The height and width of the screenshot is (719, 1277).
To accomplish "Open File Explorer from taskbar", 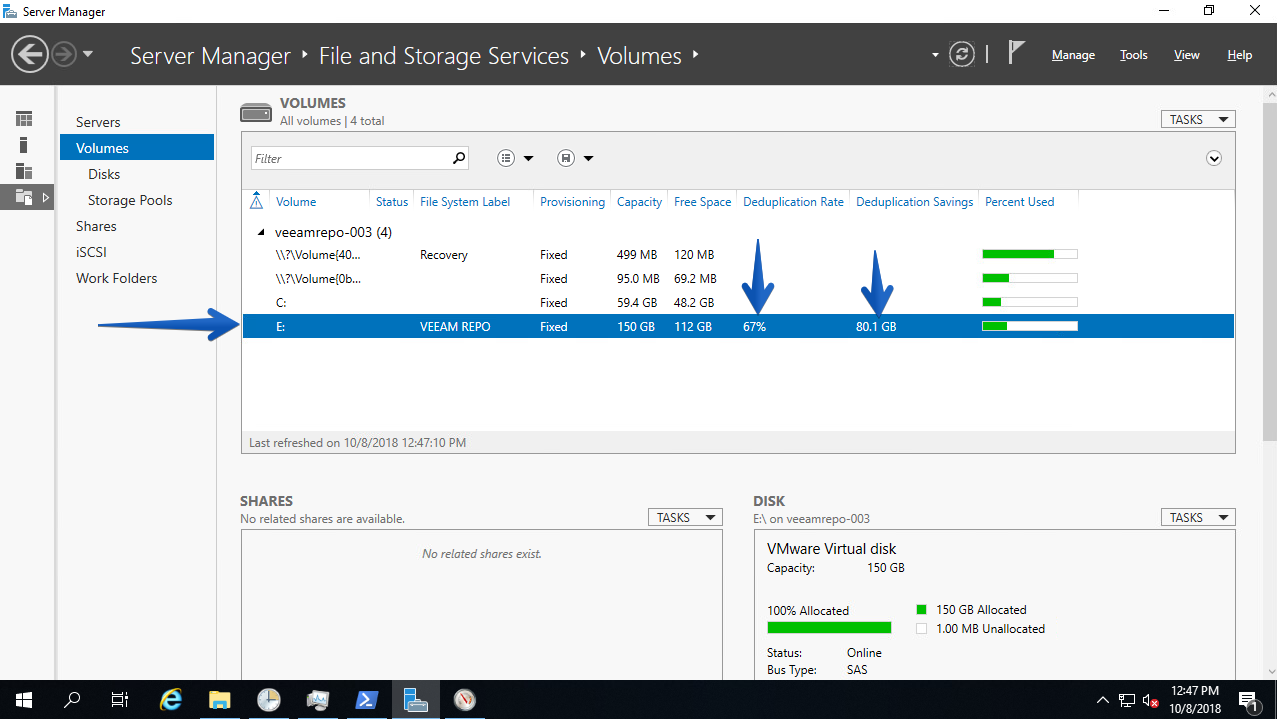I will (x=220, y=700).
